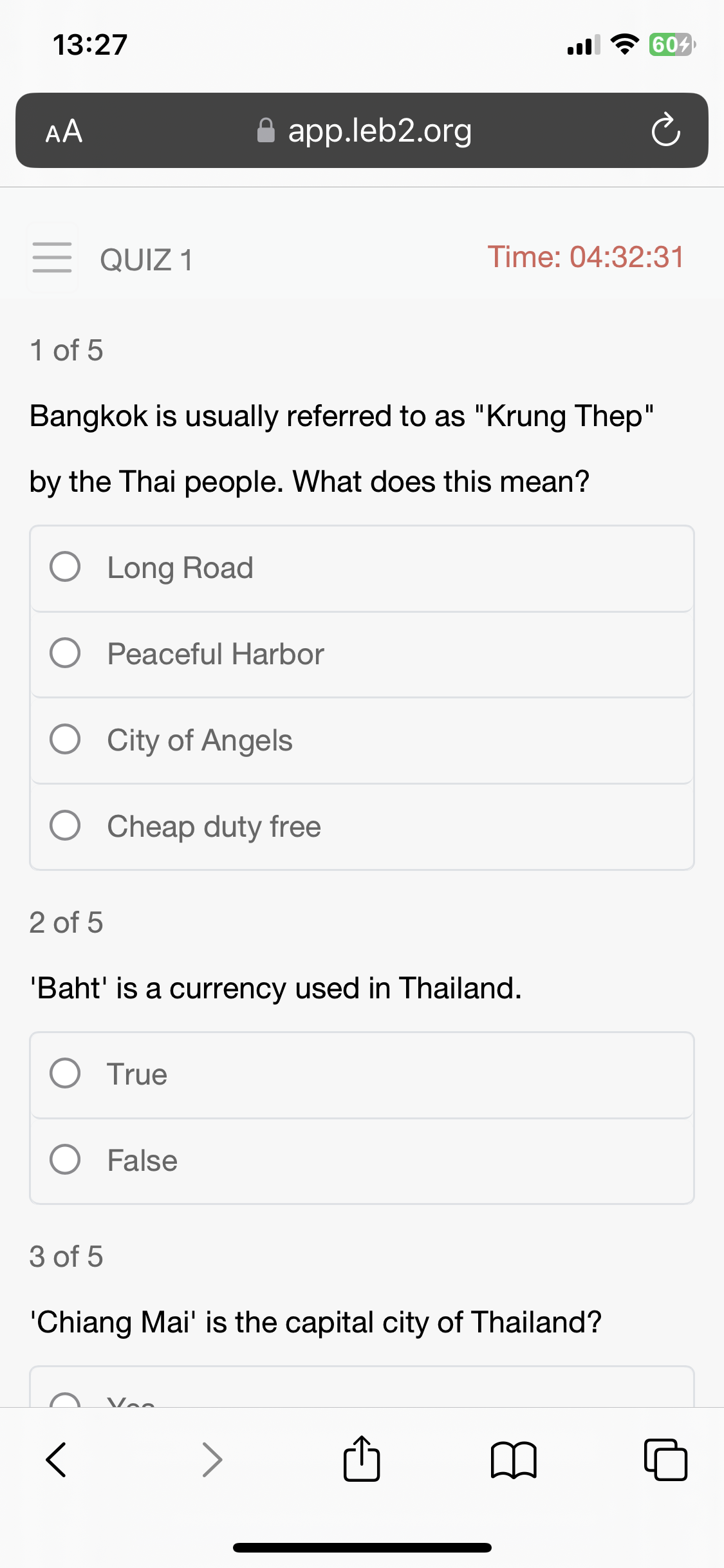Choose the Peaceful Harbor option
Screen dimensions: 724x1568
tap(362, 655)
